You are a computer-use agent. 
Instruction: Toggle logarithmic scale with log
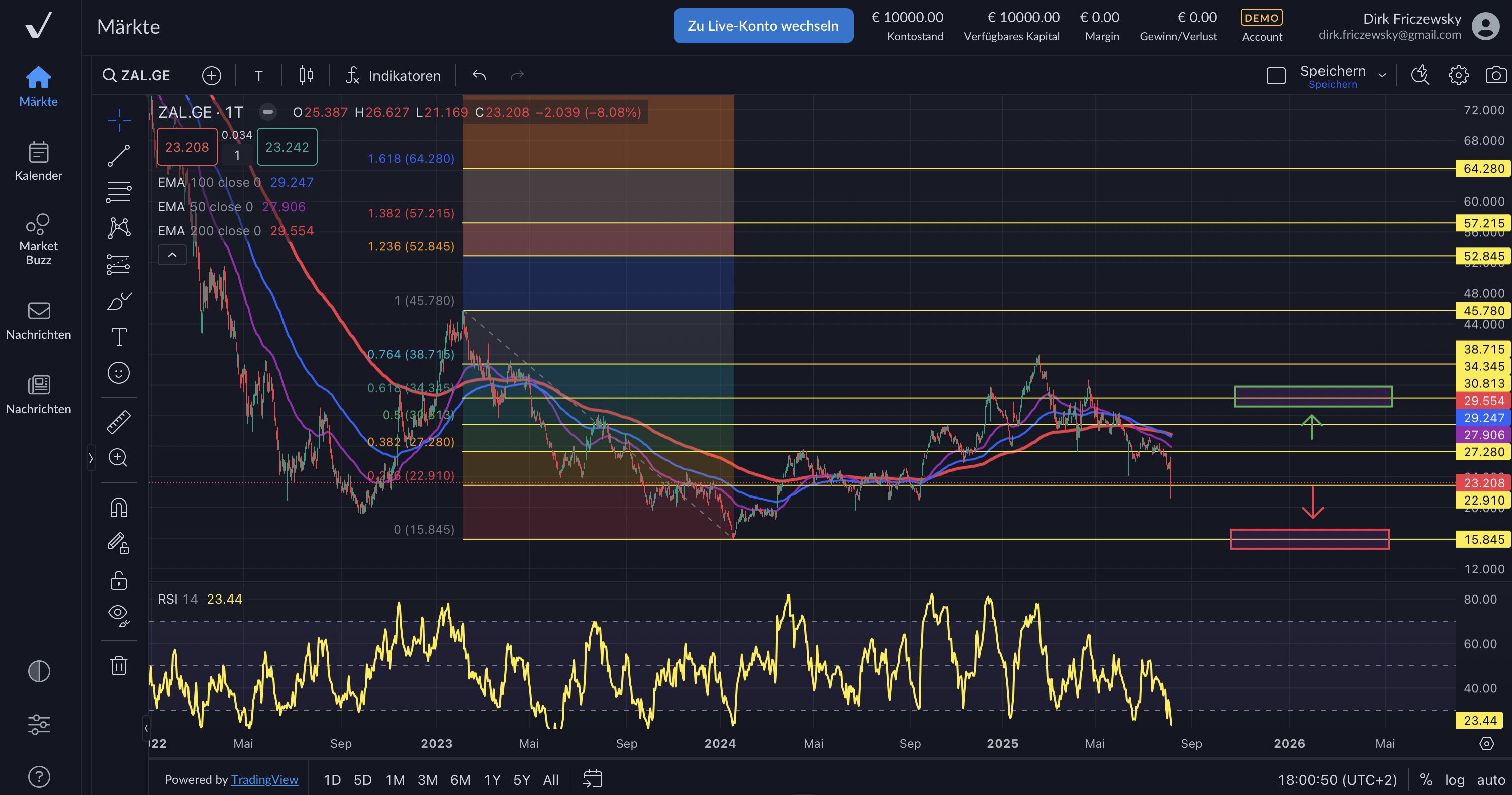(1455, 780)
